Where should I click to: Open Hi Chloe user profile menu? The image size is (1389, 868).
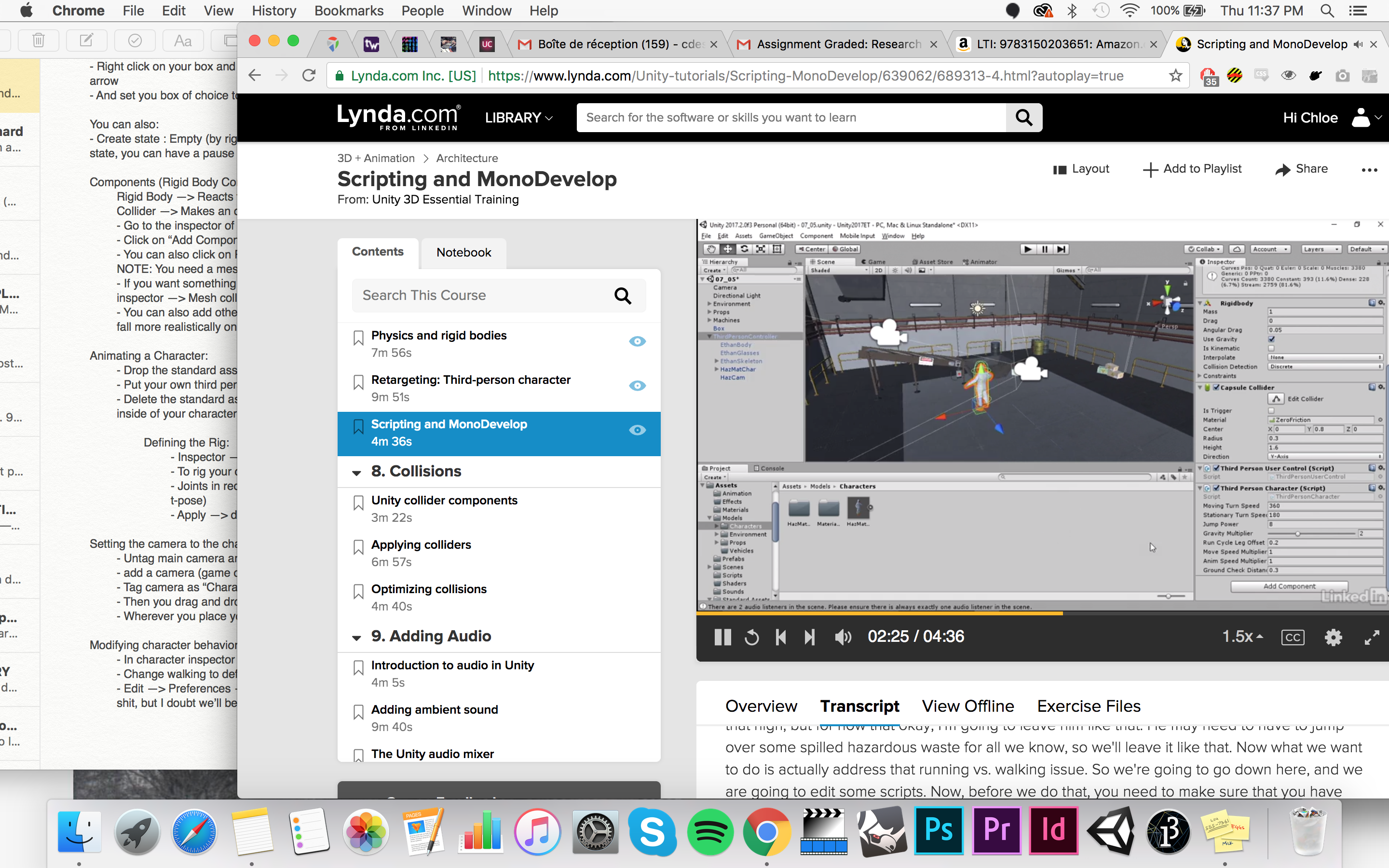[x=1331, y=118]
